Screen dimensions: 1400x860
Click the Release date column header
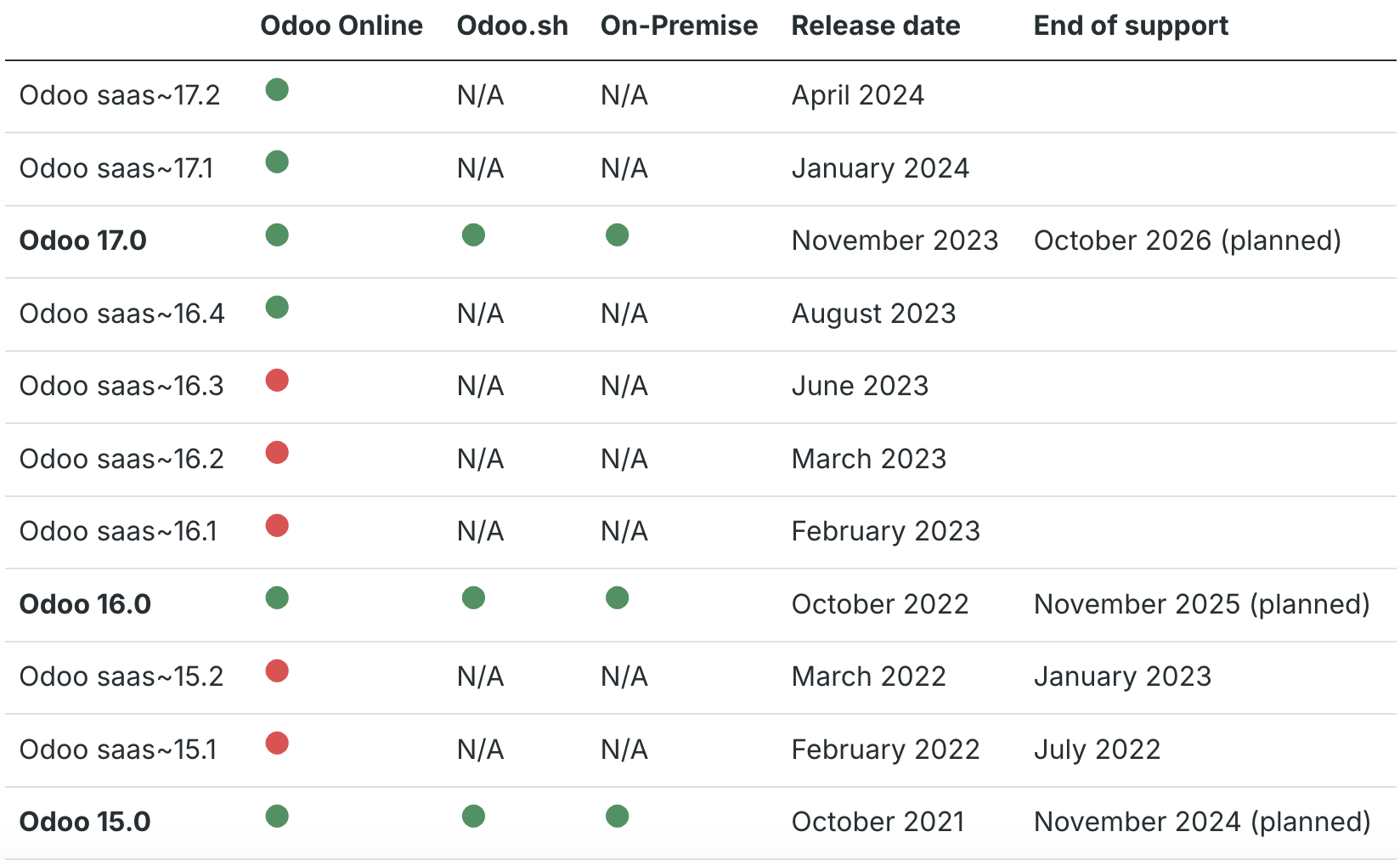(x=876, y=25)
